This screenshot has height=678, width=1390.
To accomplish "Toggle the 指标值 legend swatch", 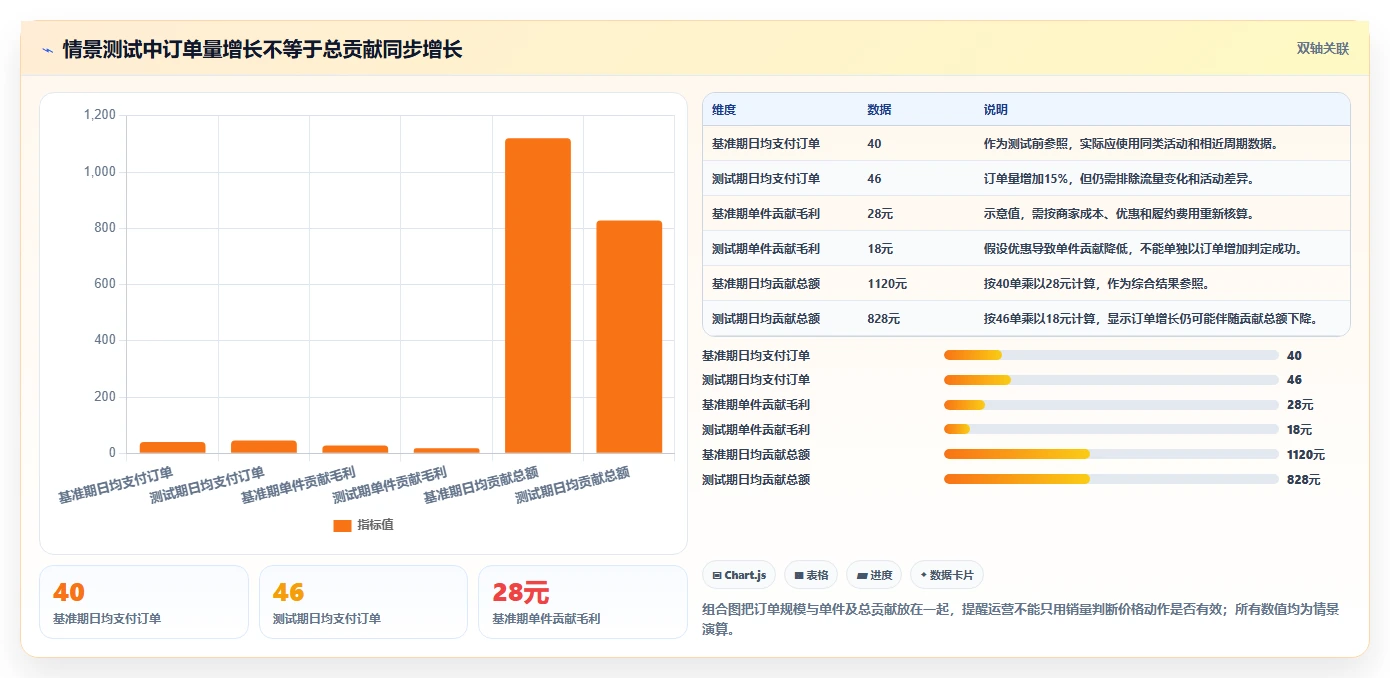I will point(342,525).
